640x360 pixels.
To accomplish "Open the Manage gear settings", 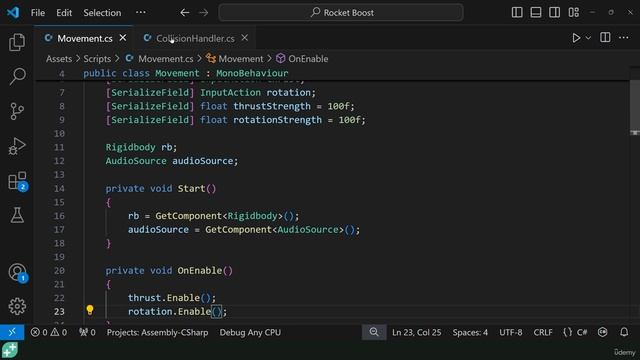I will coord(17,306).
